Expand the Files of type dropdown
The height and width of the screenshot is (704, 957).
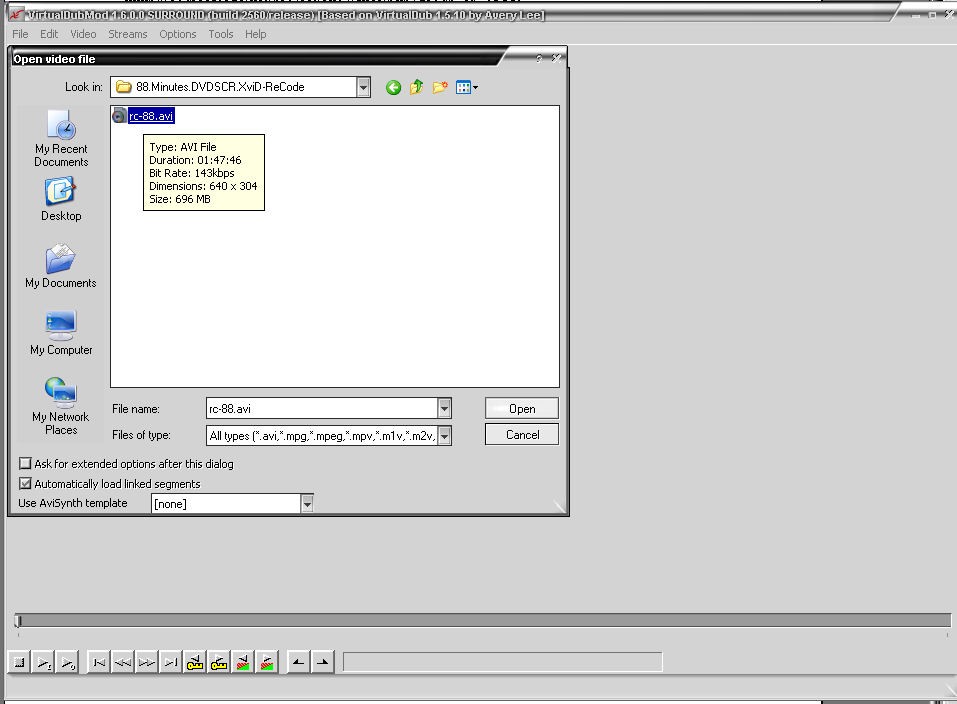444,435
